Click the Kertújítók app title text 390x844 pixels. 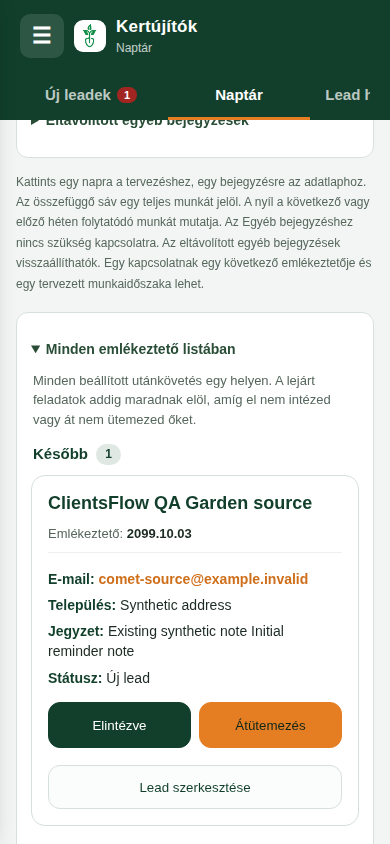[157, 26]
